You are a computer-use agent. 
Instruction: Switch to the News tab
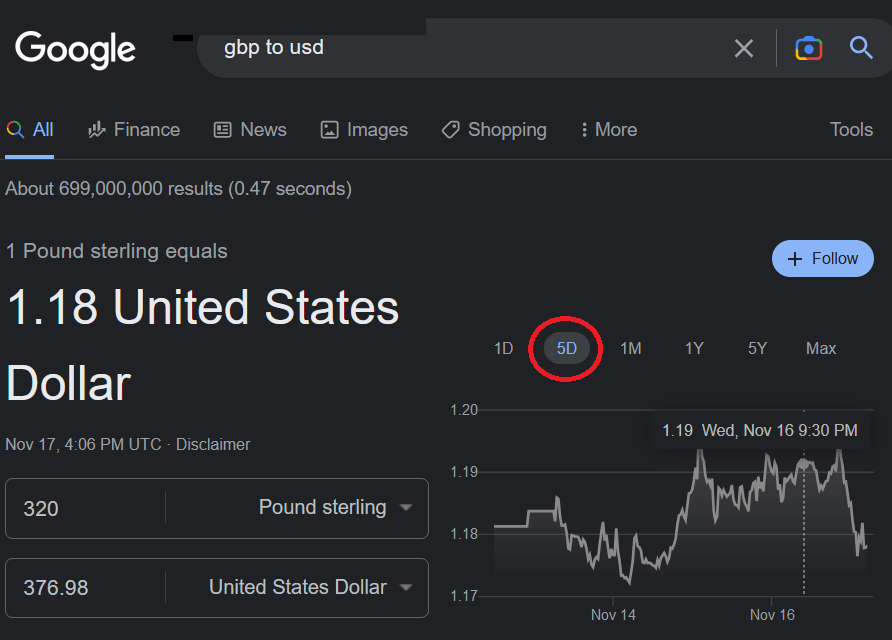pyautogui.click(x=250, y=130)
